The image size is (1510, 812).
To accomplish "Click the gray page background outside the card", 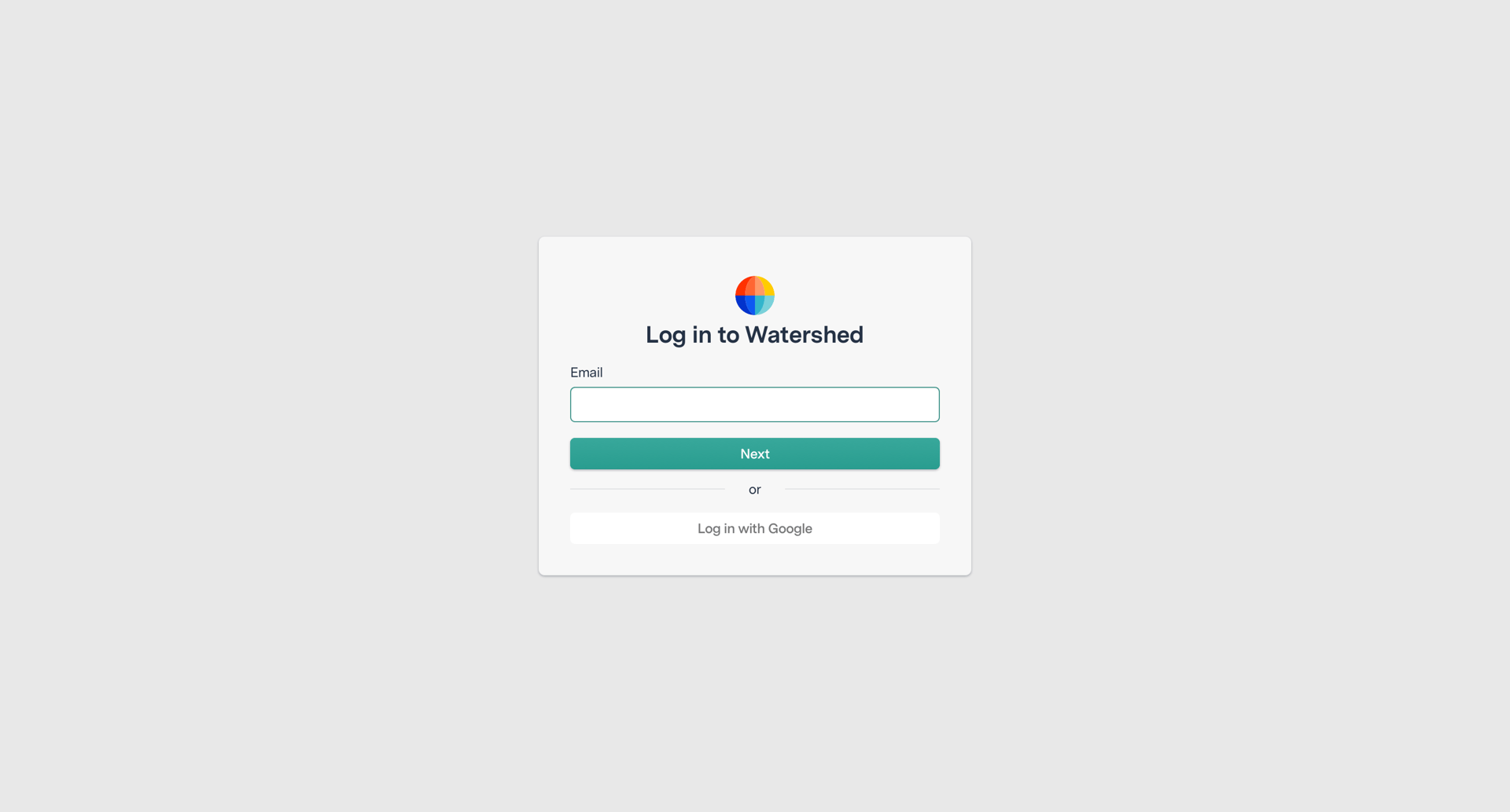I will [x=236, y=393].
